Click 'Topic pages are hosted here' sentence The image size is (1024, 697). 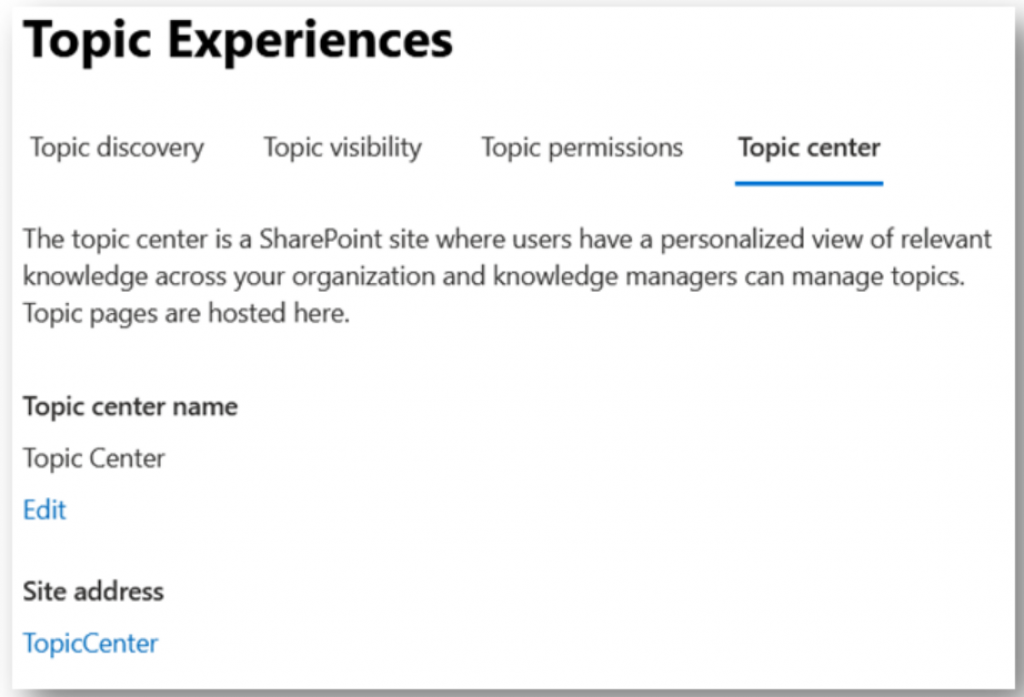pyautogui.click(x=186, y=314)
